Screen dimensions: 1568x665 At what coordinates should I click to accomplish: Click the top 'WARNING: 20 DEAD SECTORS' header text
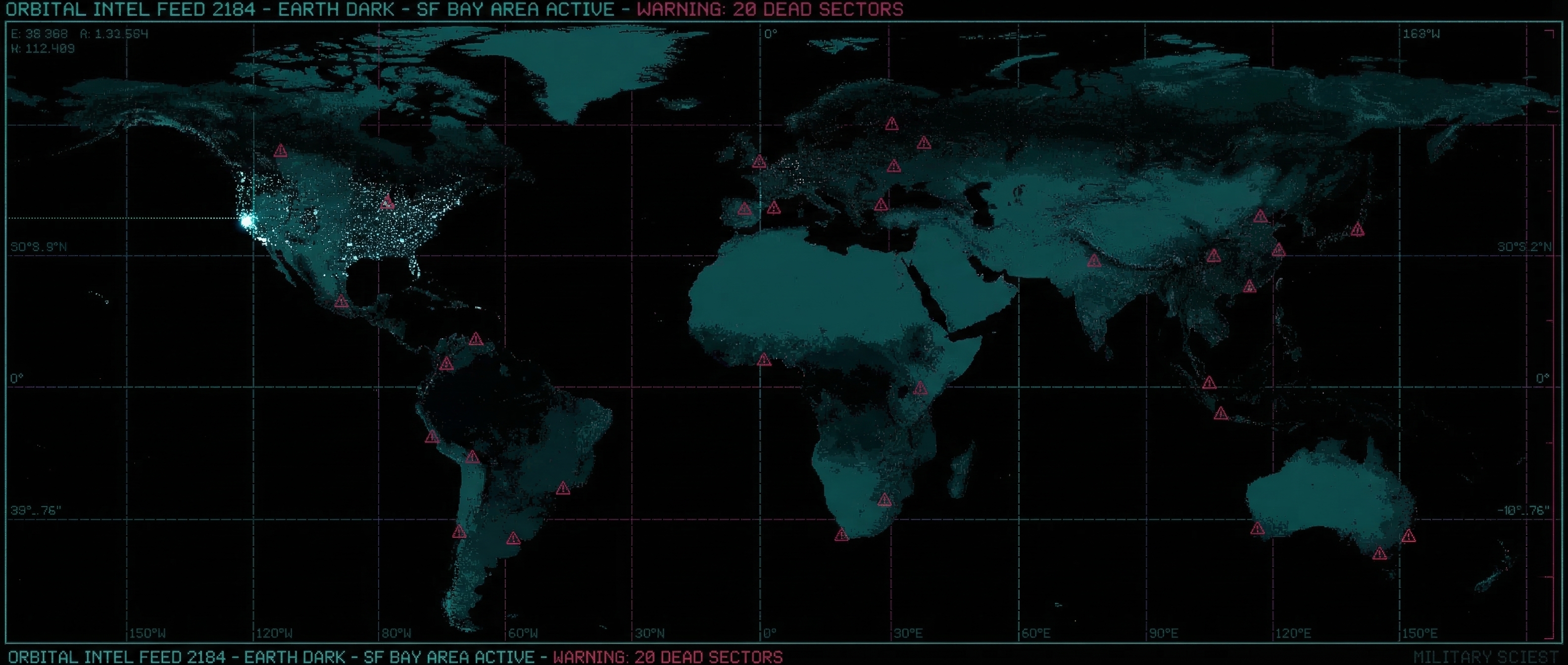[x=770, y=9]
